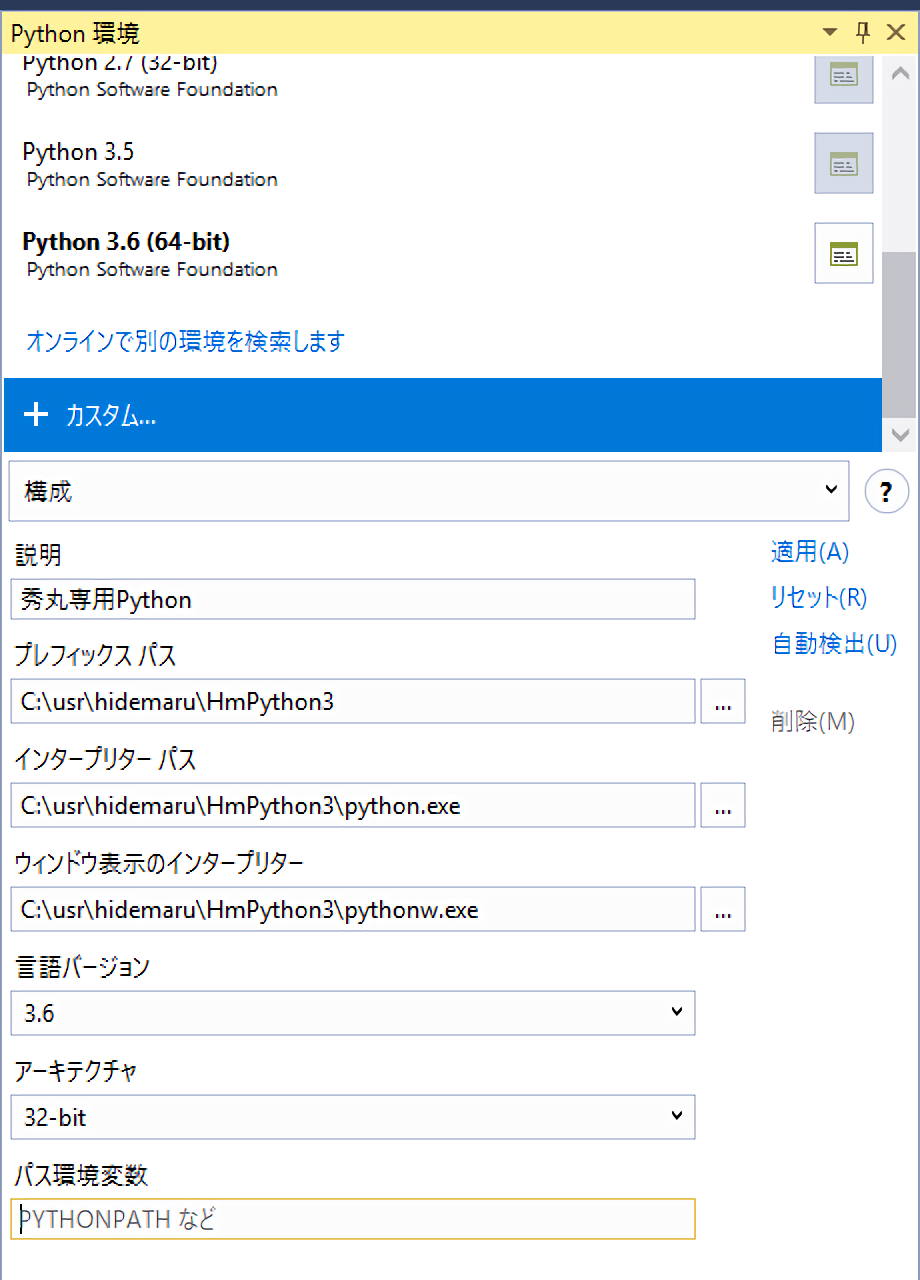Image resolution: width=920 pixels, height=1280 pixels.
Task: Click the pin icon of Python 環境 panel
Action: 863,32
